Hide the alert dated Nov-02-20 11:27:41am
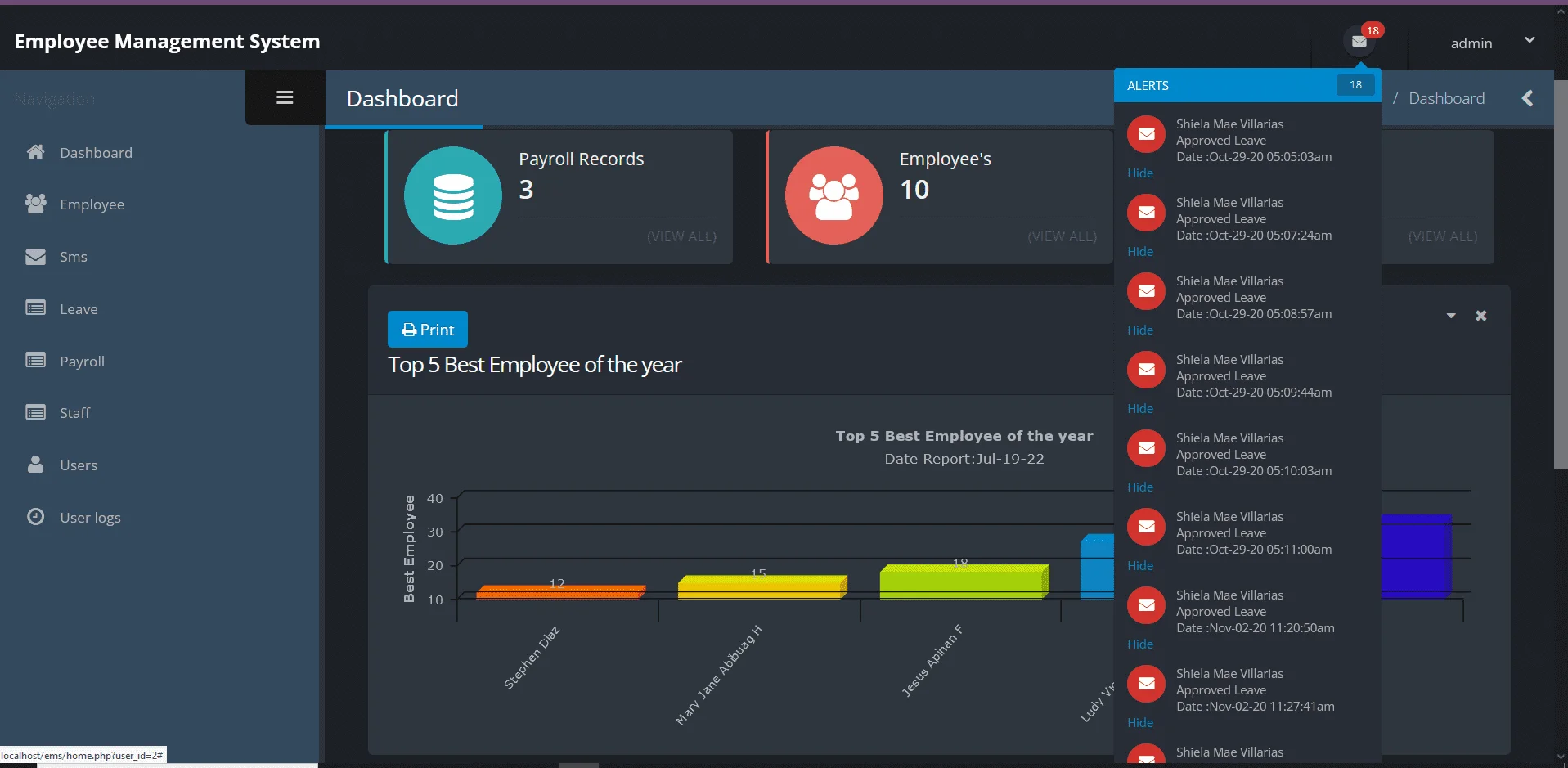 coord(1140,723)
